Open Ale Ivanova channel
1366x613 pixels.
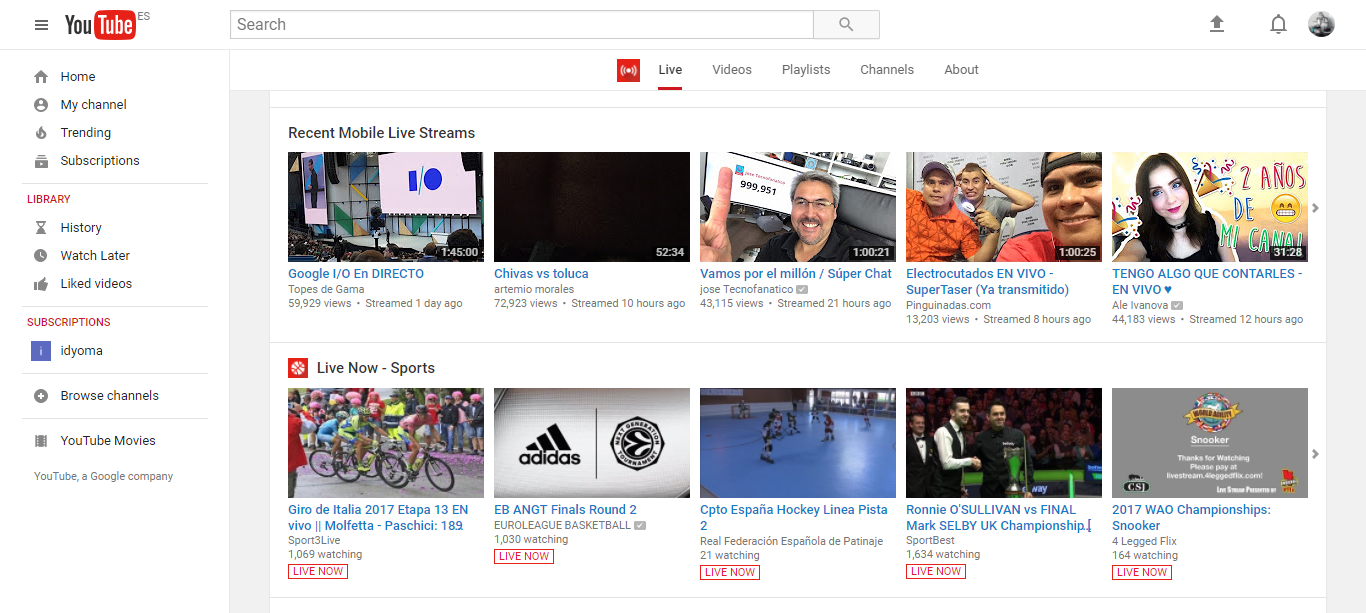coord(1141,306)
